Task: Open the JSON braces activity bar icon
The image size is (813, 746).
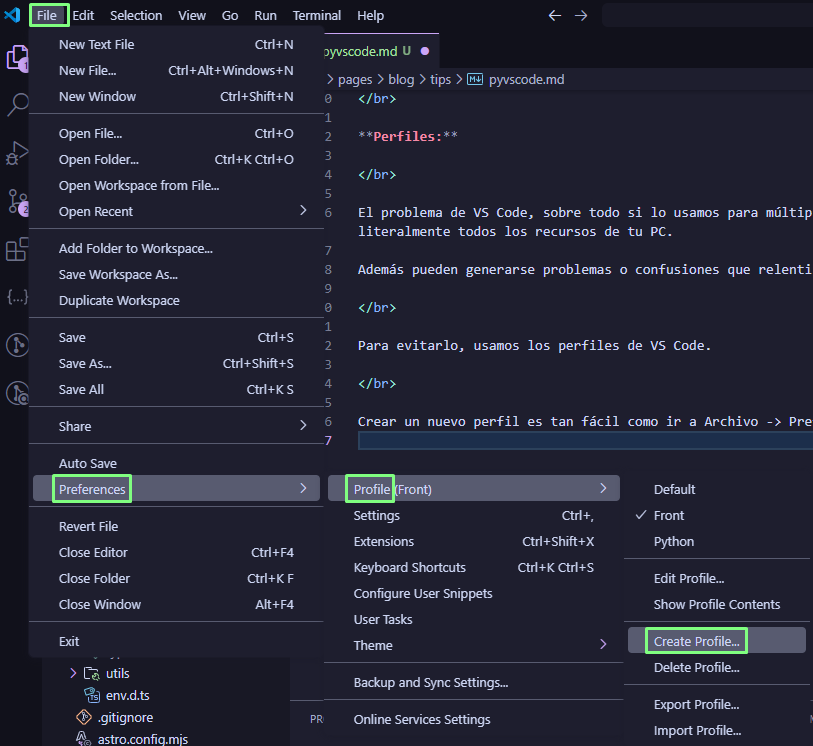Action: [17, 297]
